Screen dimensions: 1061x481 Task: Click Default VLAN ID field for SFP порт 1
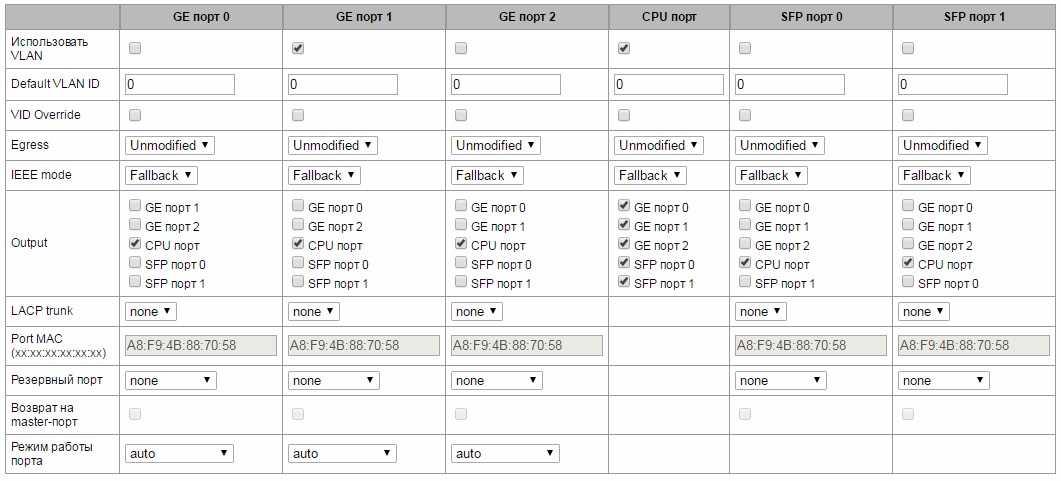[x=953, y=85]
